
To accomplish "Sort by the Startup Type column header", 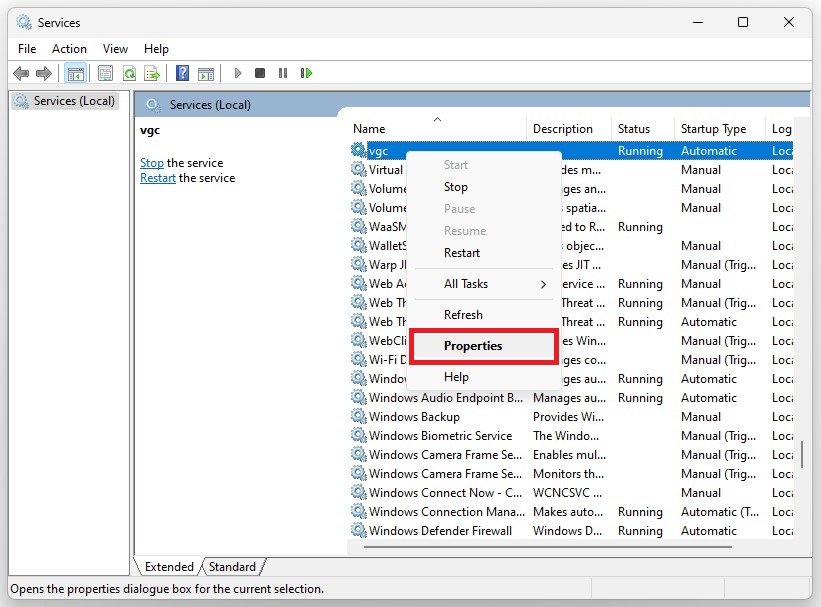I will [713, 129].
